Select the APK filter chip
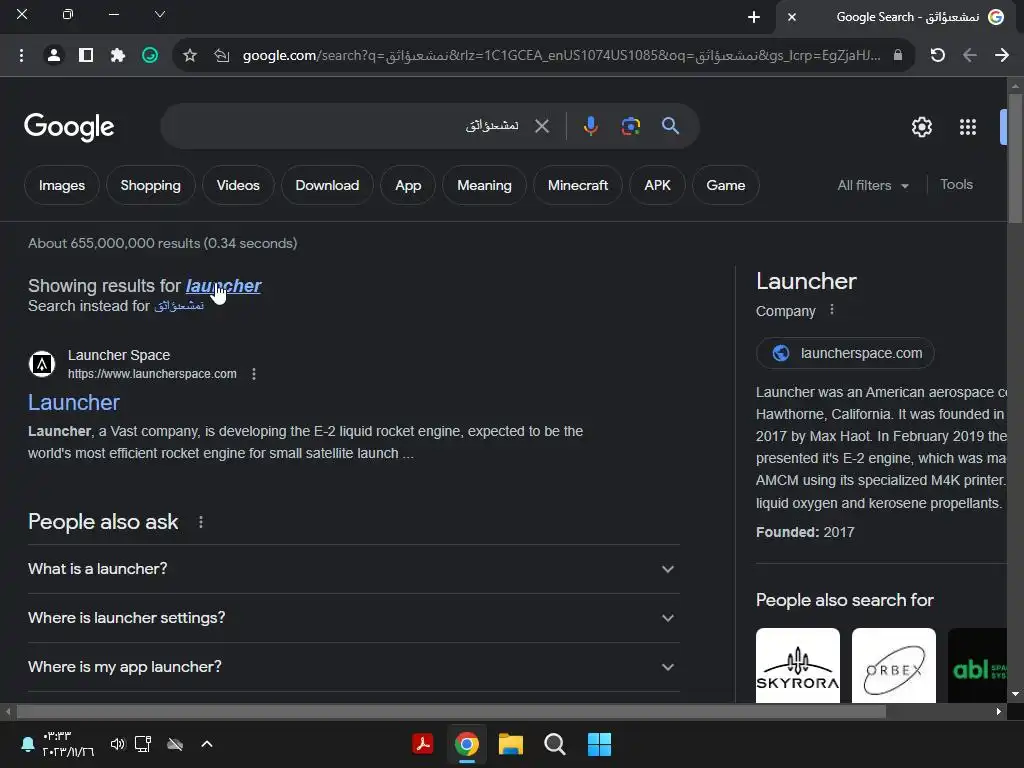1024x768 pixels. coord(658,185)
